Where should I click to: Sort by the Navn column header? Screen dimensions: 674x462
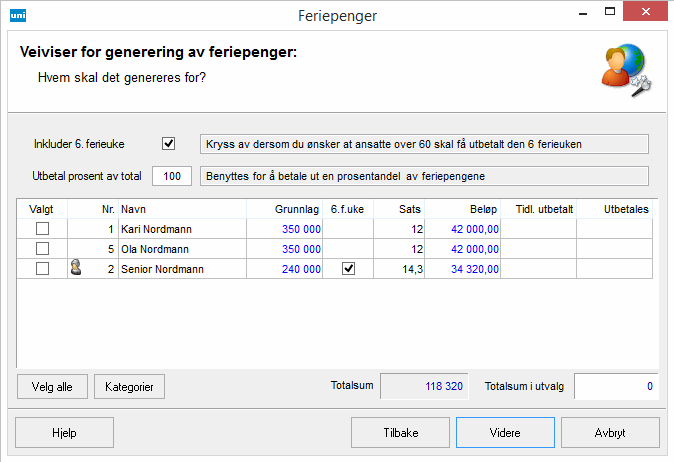[x=182, y=209]
